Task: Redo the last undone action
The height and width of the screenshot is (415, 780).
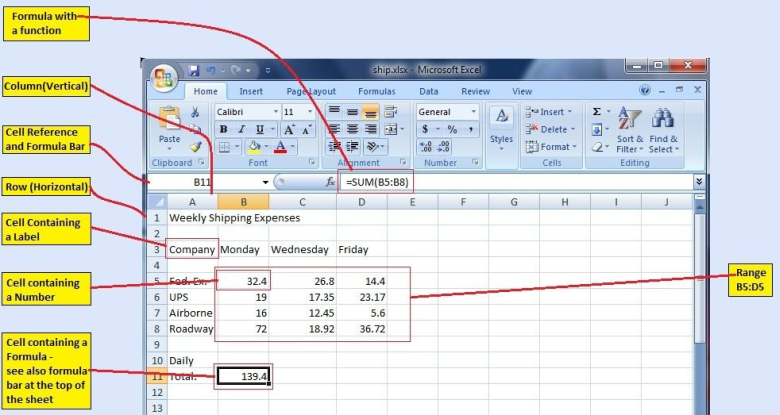Action: pyautogui.click(x=236, y=71)
